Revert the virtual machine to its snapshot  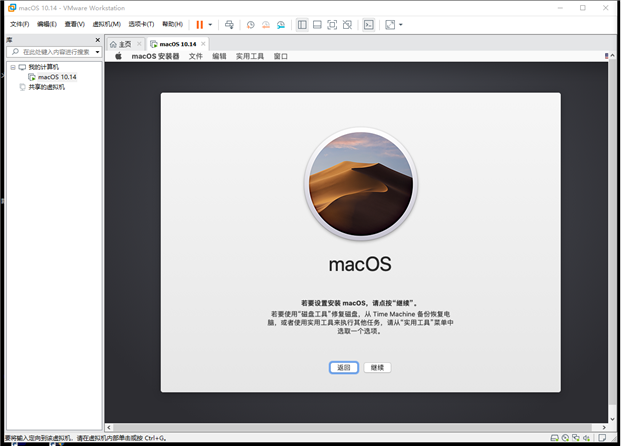tap(266, 25)
